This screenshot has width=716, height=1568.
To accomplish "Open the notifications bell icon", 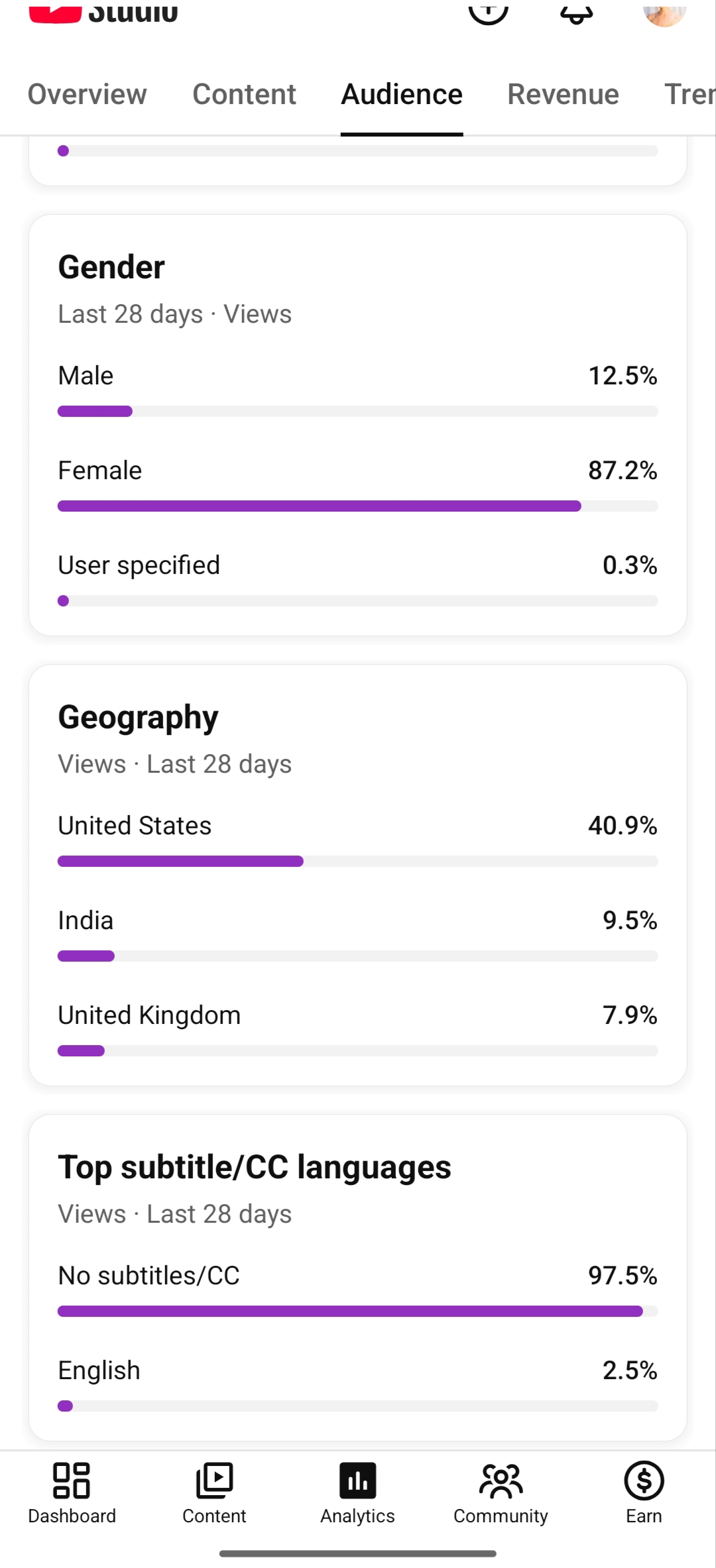I will pos(577,10).
